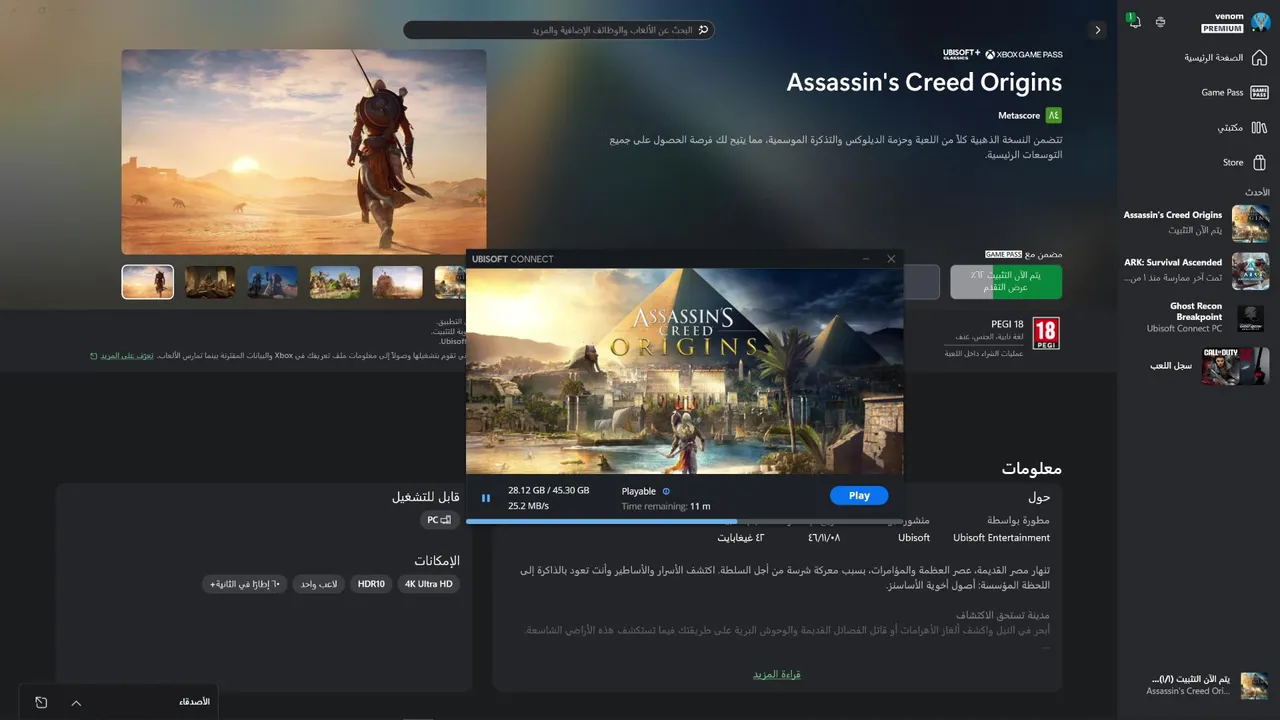Click the 60 fps+ capability tag
This screenshot has height=720, width=1280.
coord(245,584)
